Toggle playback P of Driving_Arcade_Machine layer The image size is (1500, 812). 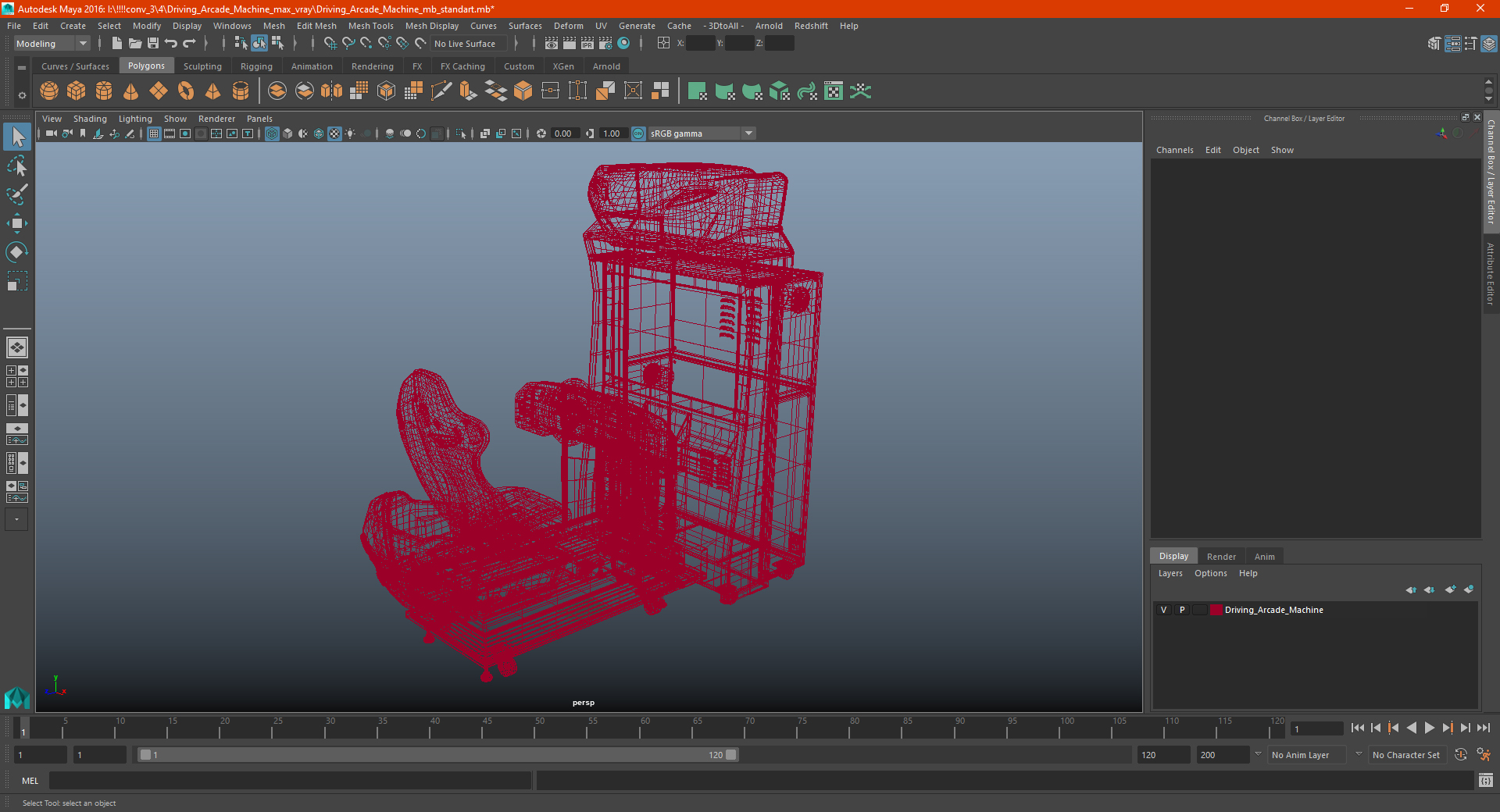[1182, 610]
